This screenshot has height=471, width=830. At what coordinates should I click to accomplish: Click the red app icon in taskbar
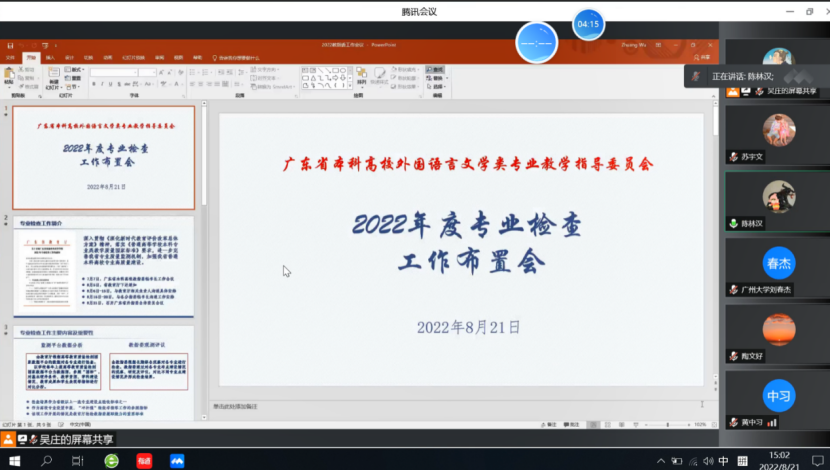pos(144,461)
